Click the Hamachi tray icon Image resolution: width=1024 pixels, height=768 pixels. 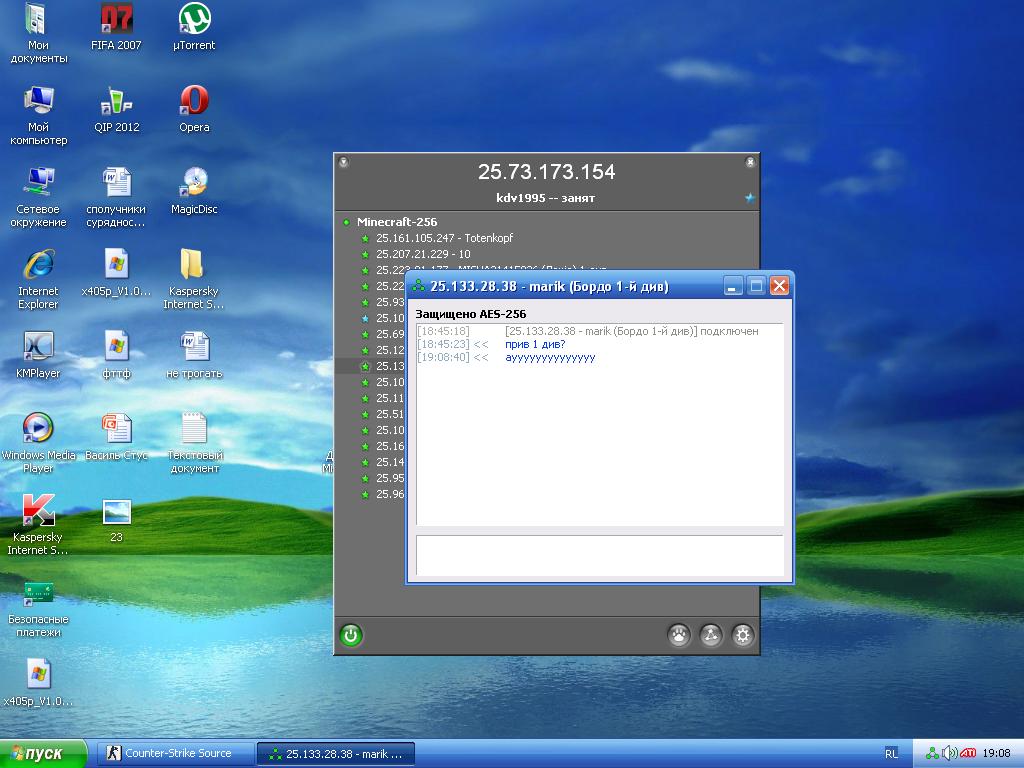point(933,754)
